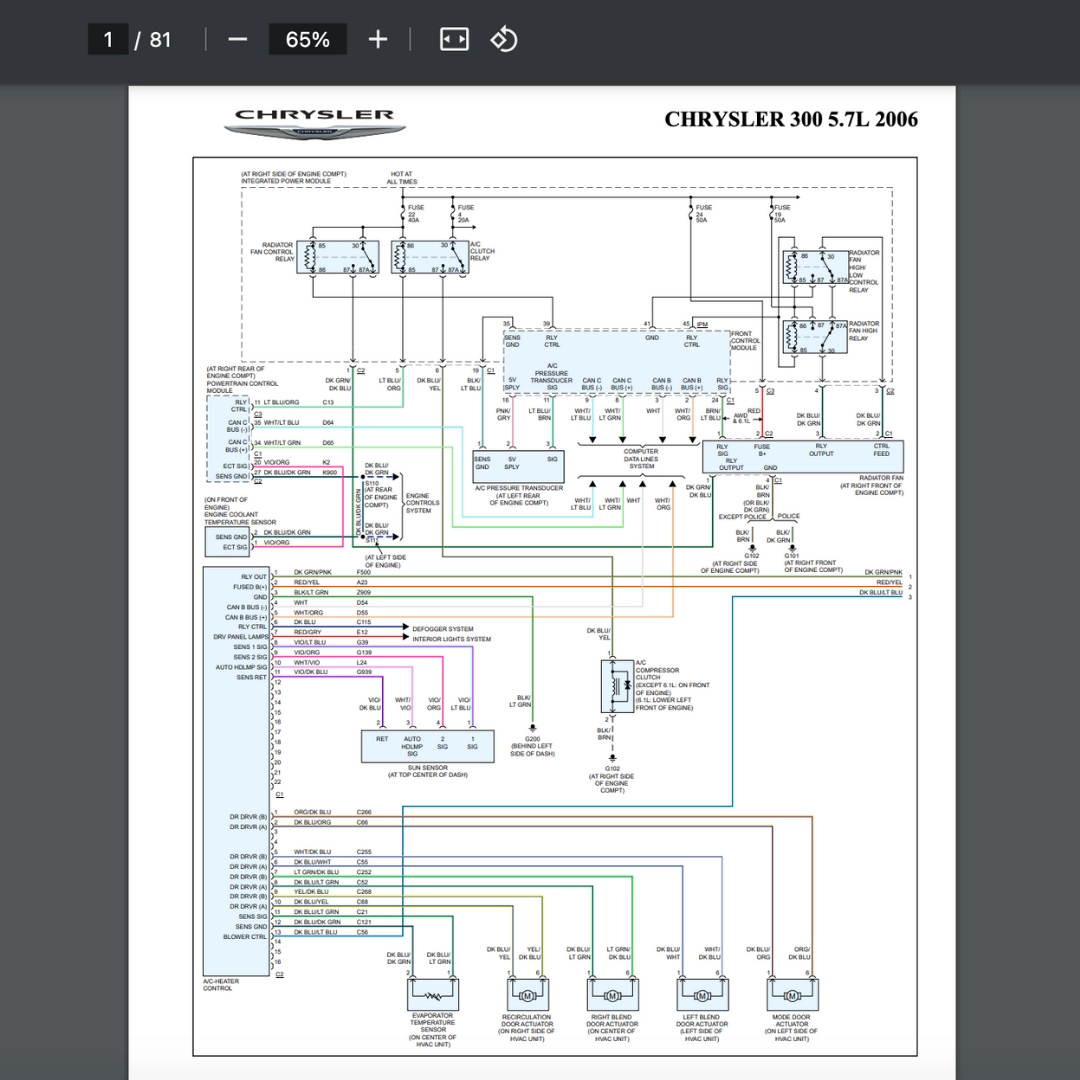Image resolution: width=1080 pixels, height=1080 pixels.
Task: Rotate the document with the rotate icon
Action: [503, 39]
